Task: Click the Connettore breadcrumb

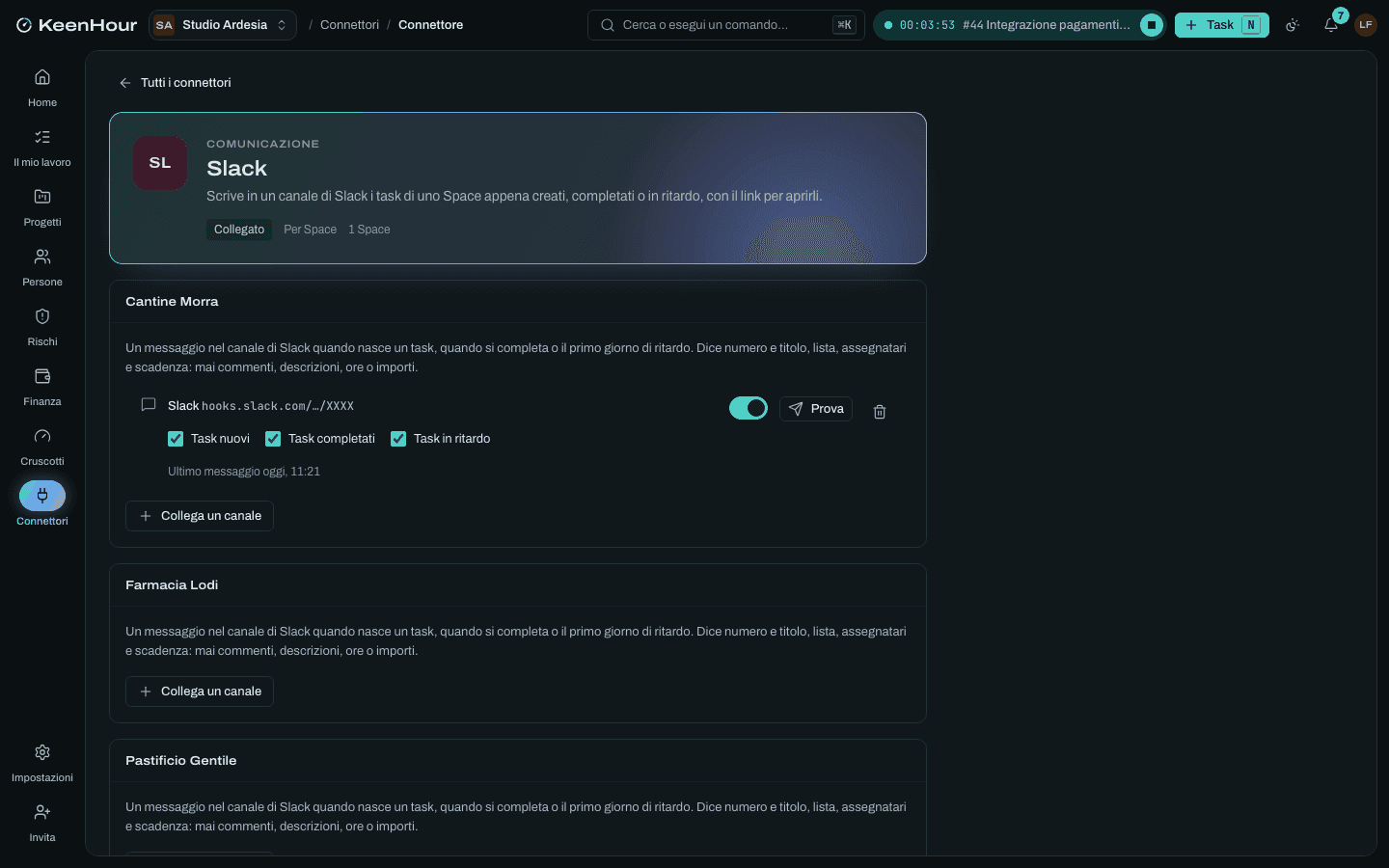Action: [x=430, y=25]
